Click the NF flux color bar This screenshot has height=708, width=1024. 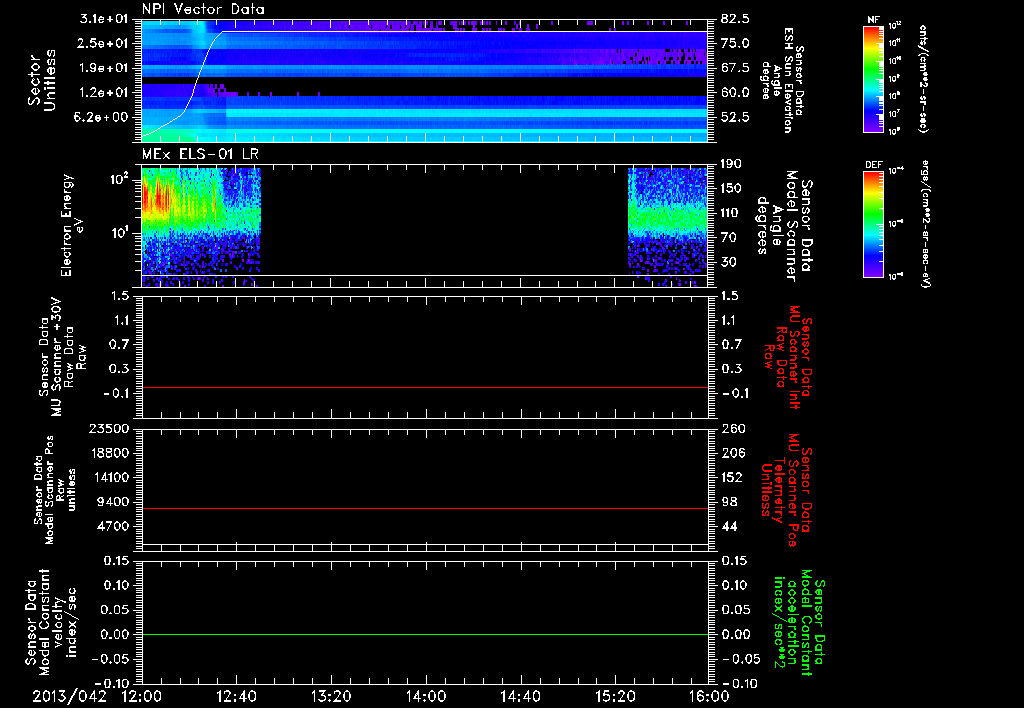873,79
